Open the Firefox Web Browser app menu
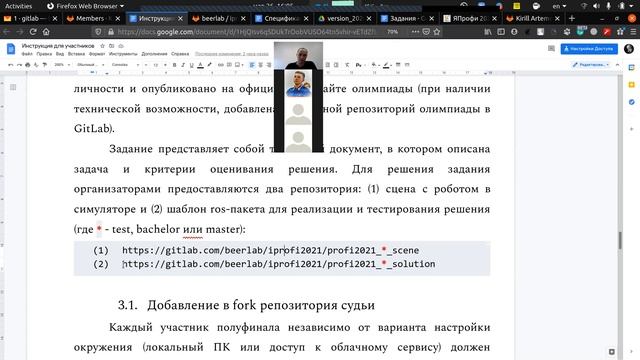 [x=86, y=6]
